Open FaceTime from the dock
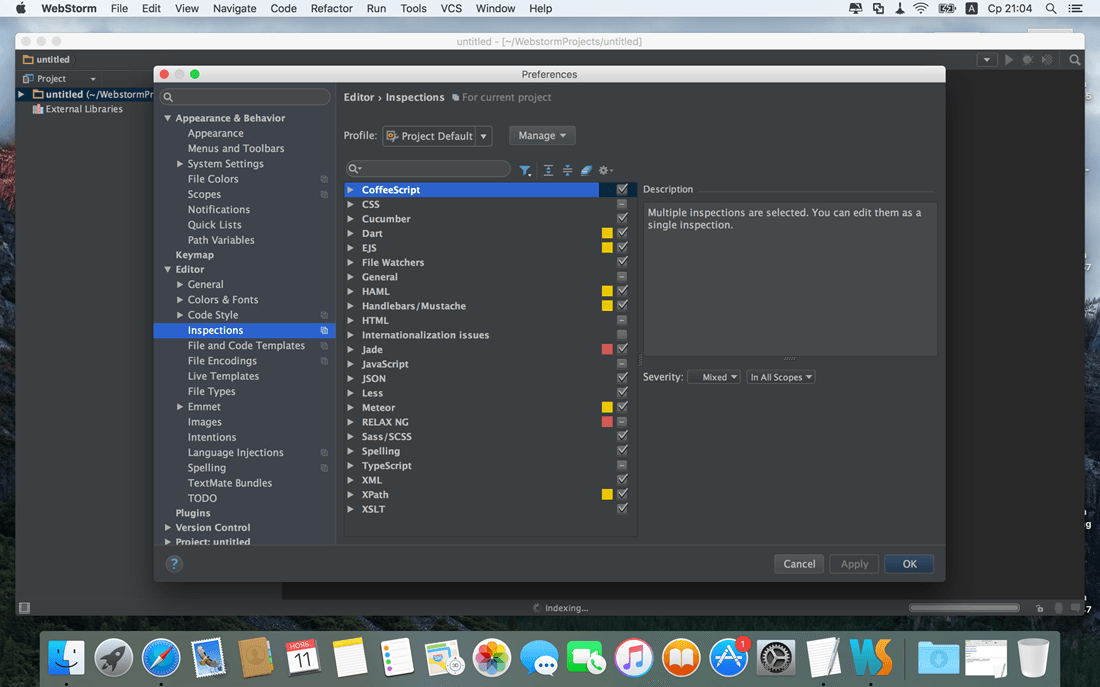Viewport: 1100px width, 687px height. coord(586,658)
